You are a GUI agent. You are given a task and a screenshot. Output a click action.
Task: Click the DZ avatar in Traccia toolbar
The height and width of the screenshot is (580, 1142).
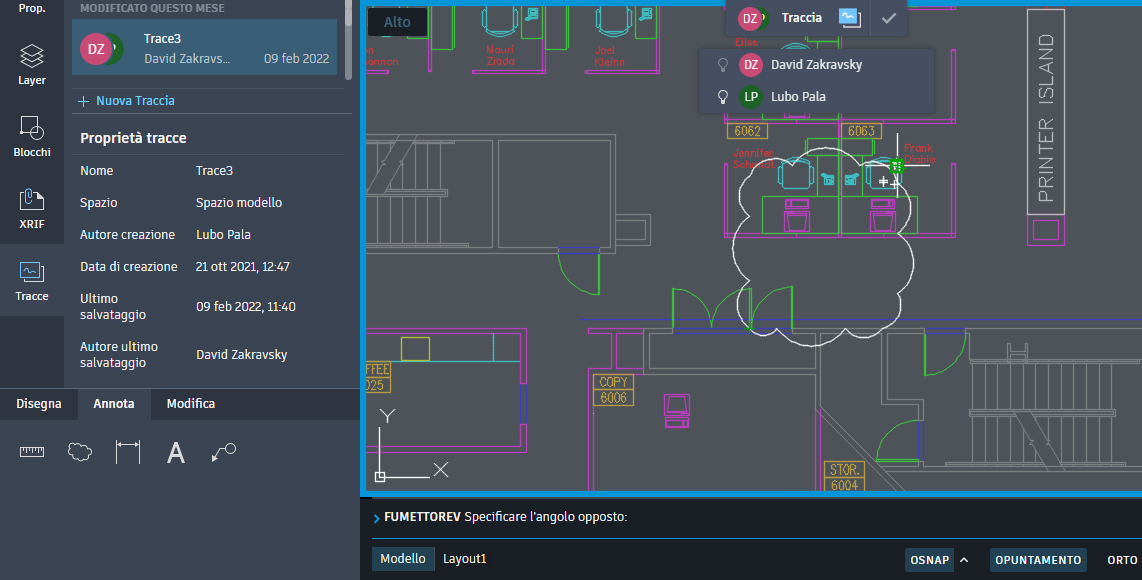click(749, 19)
